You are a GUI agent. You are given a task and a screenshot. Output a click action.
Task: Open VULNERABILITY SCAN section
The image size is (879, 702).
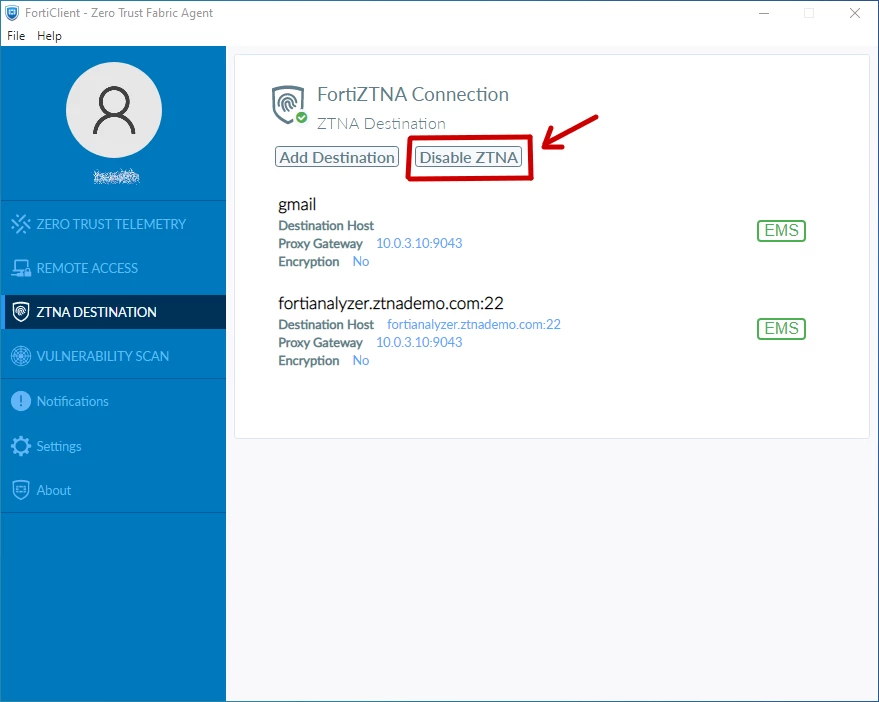[113, 356]
